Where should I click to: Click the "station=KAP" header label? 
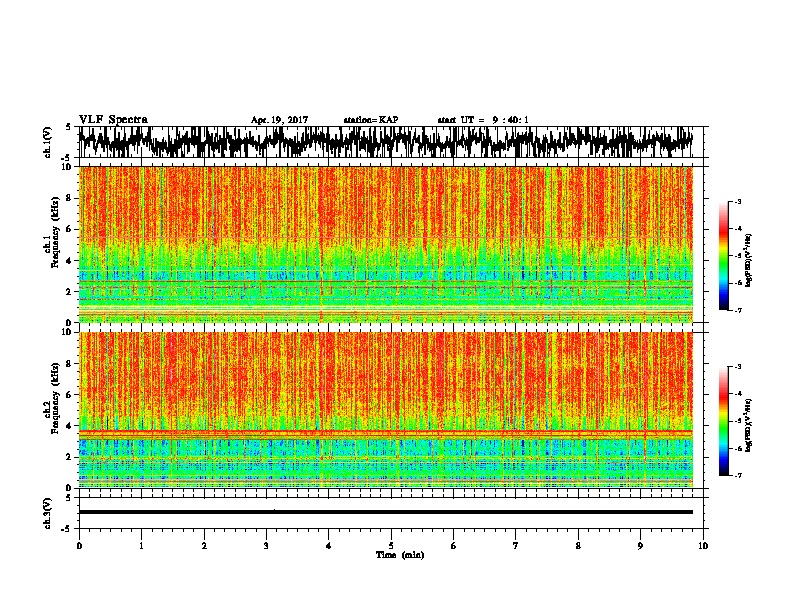(371, 120)
